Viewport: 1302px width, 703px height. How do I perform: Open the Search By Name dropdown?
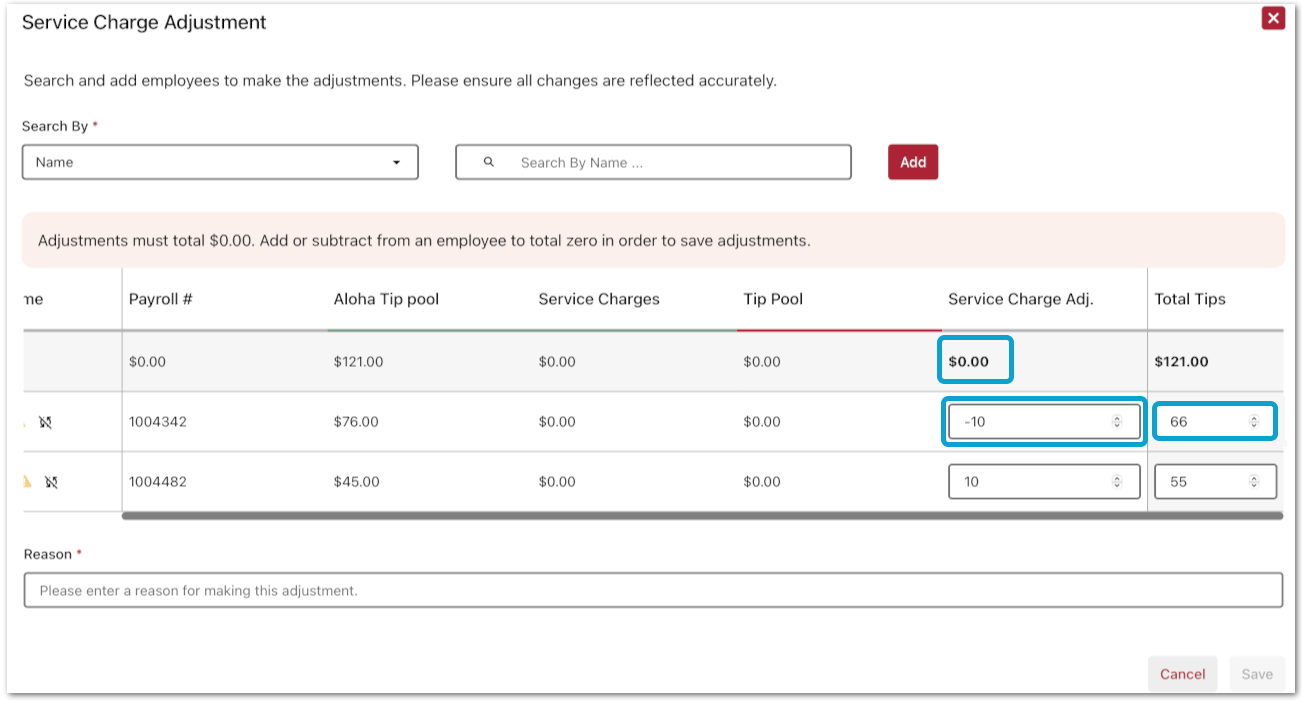coord(219,162)
